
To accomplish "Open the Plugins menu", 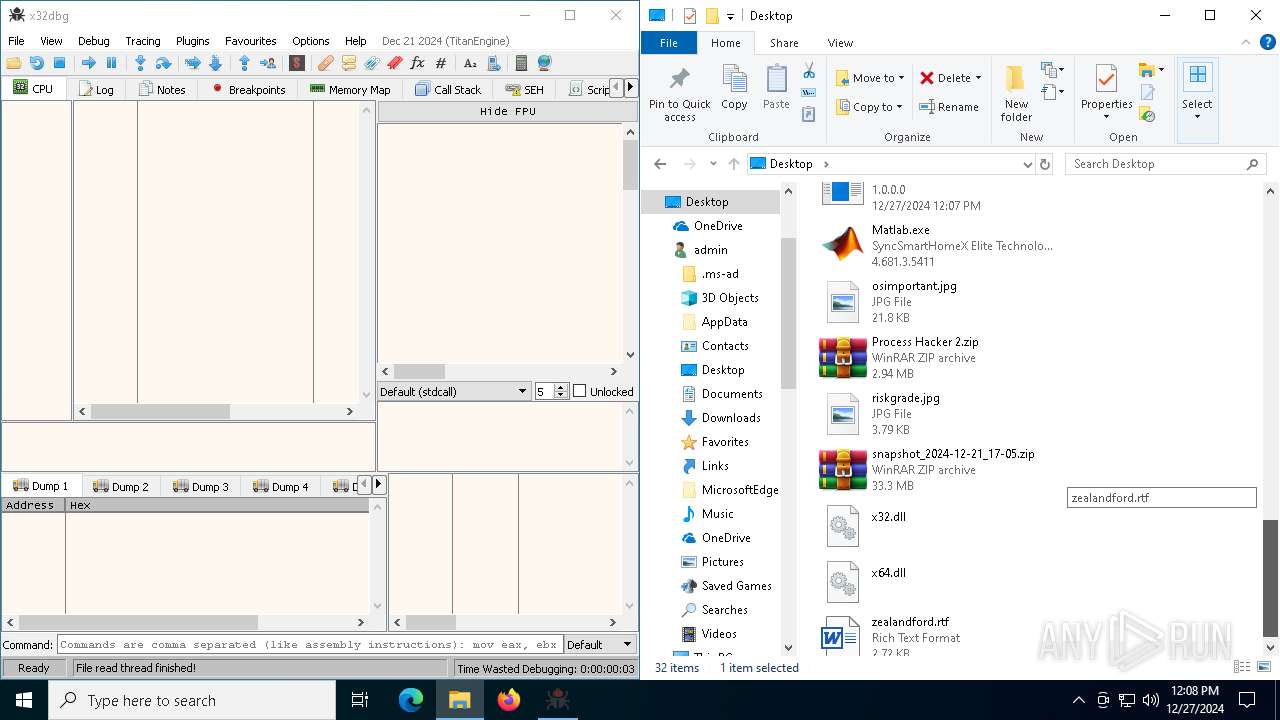I will pos(193,41).
